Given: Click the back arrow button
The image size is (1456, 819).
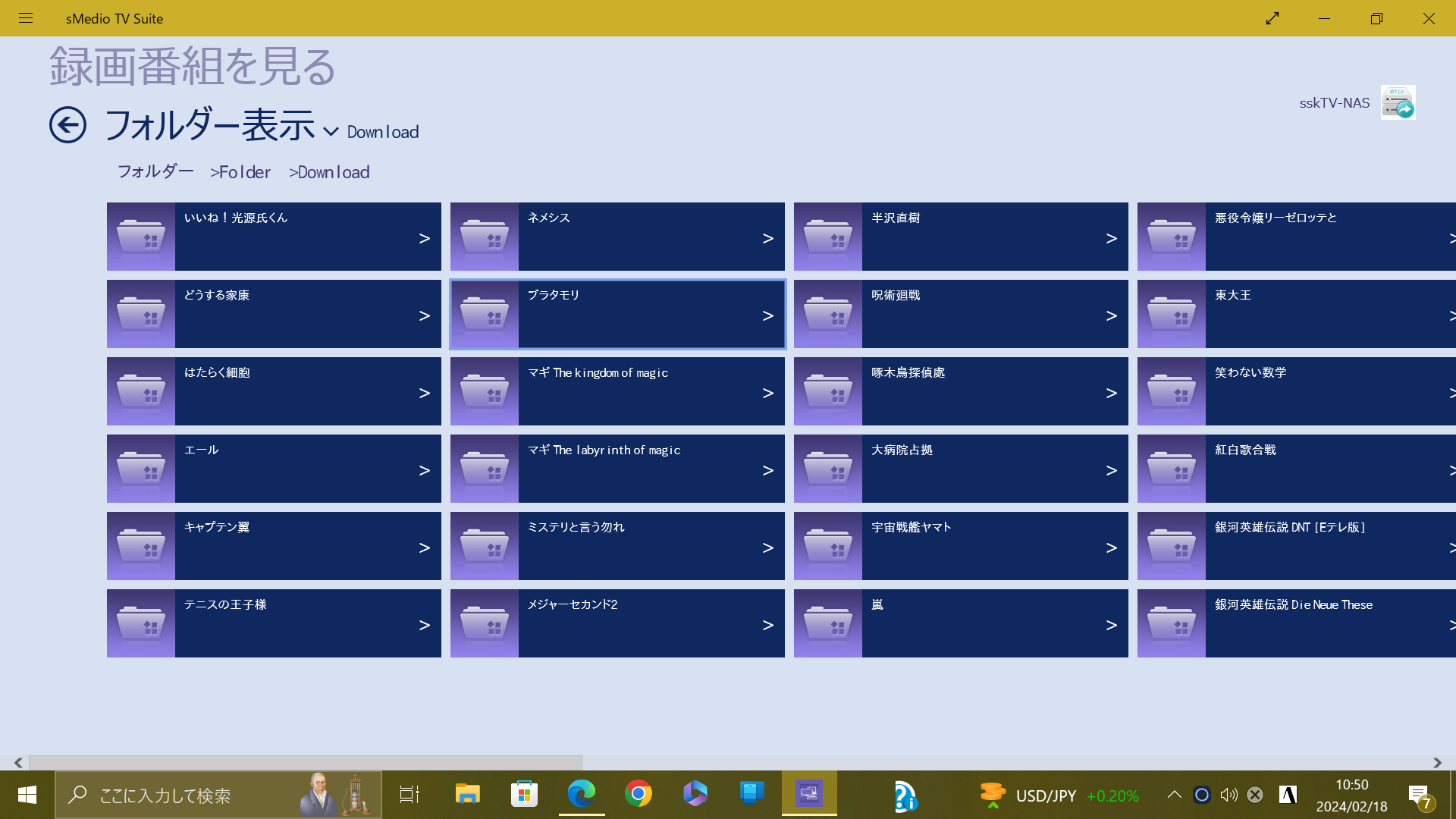Looking at the screenshot, I should 67,124.
